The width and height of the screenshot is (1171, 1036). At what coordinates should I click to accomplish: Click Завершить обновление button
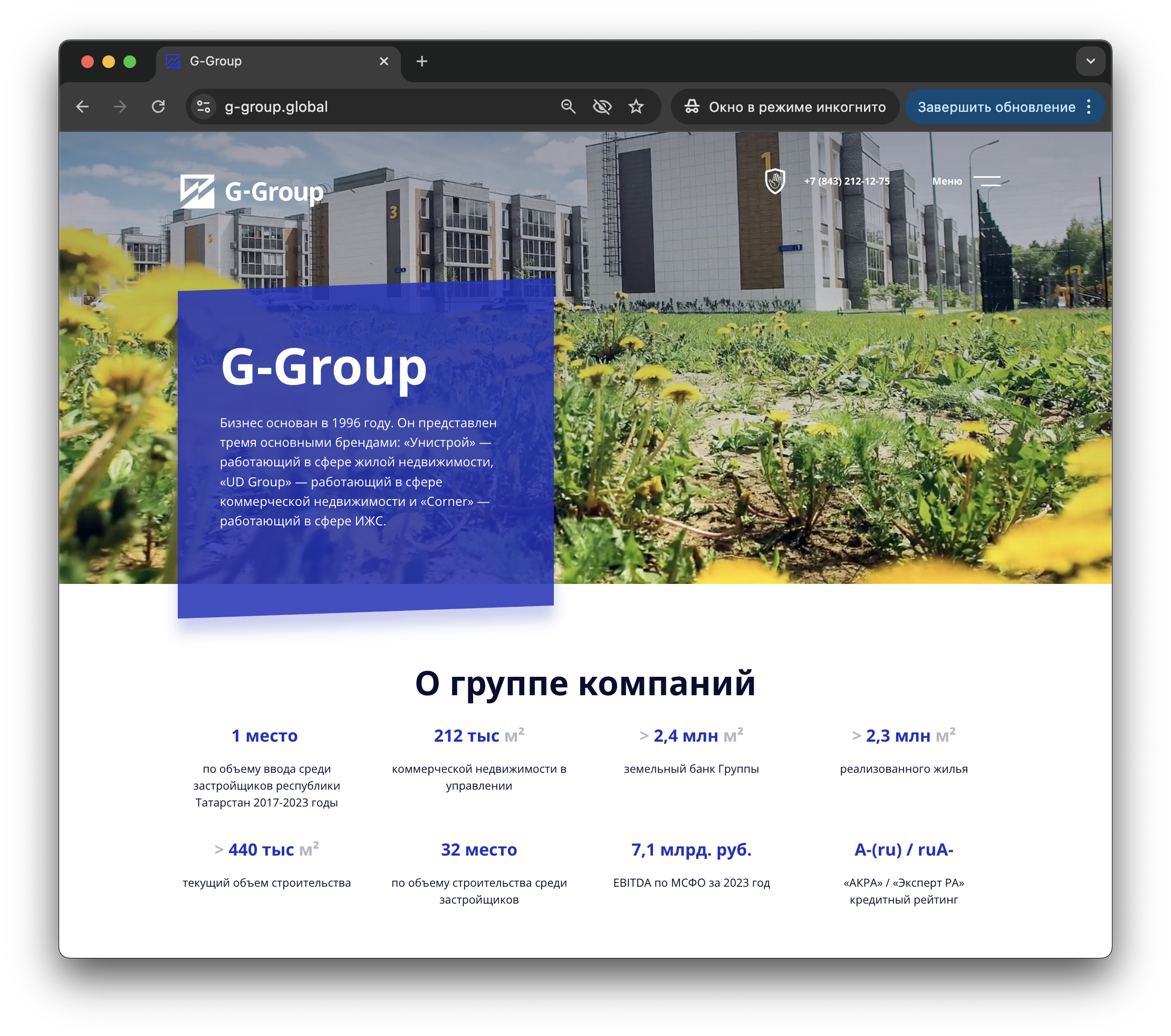click(x=996, y=107)
